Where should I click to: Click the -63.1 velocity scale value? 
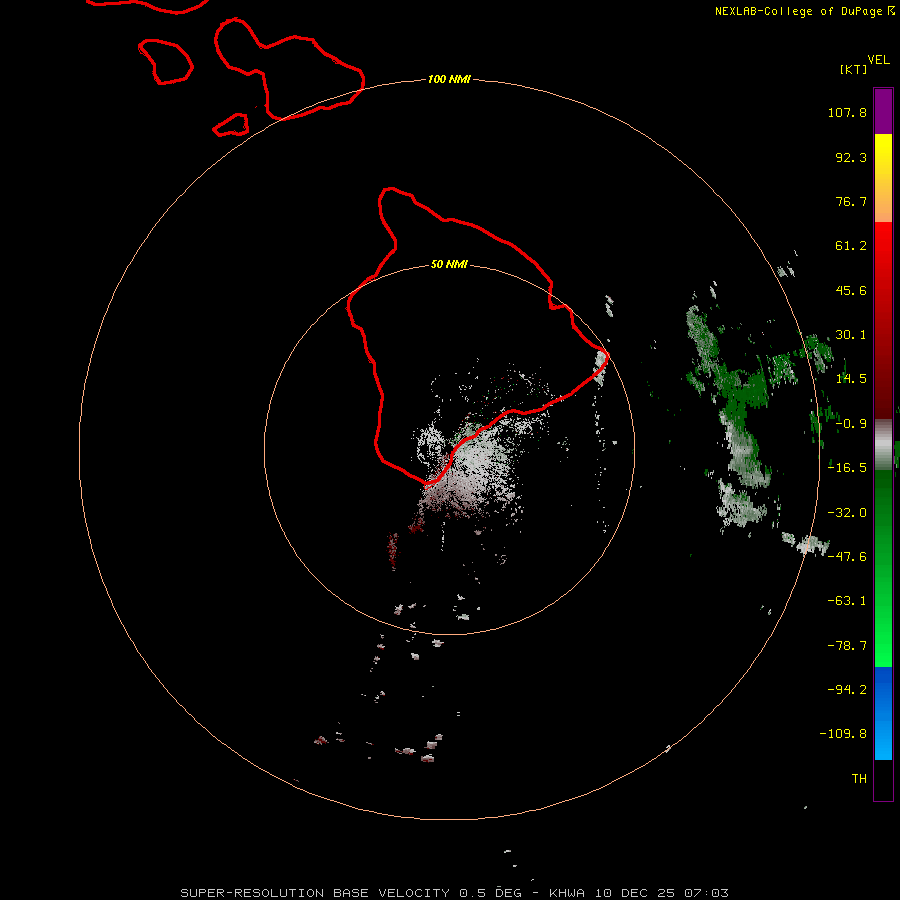point(847,601)
